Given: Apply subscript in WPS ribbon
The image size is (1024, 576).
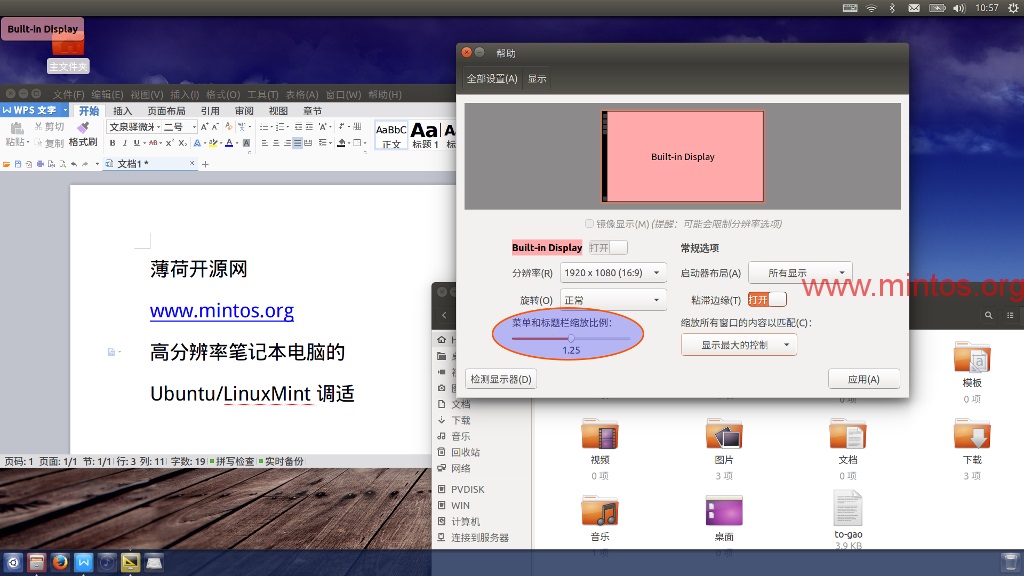Looking at the screenshot, I should tap(182, 143).
